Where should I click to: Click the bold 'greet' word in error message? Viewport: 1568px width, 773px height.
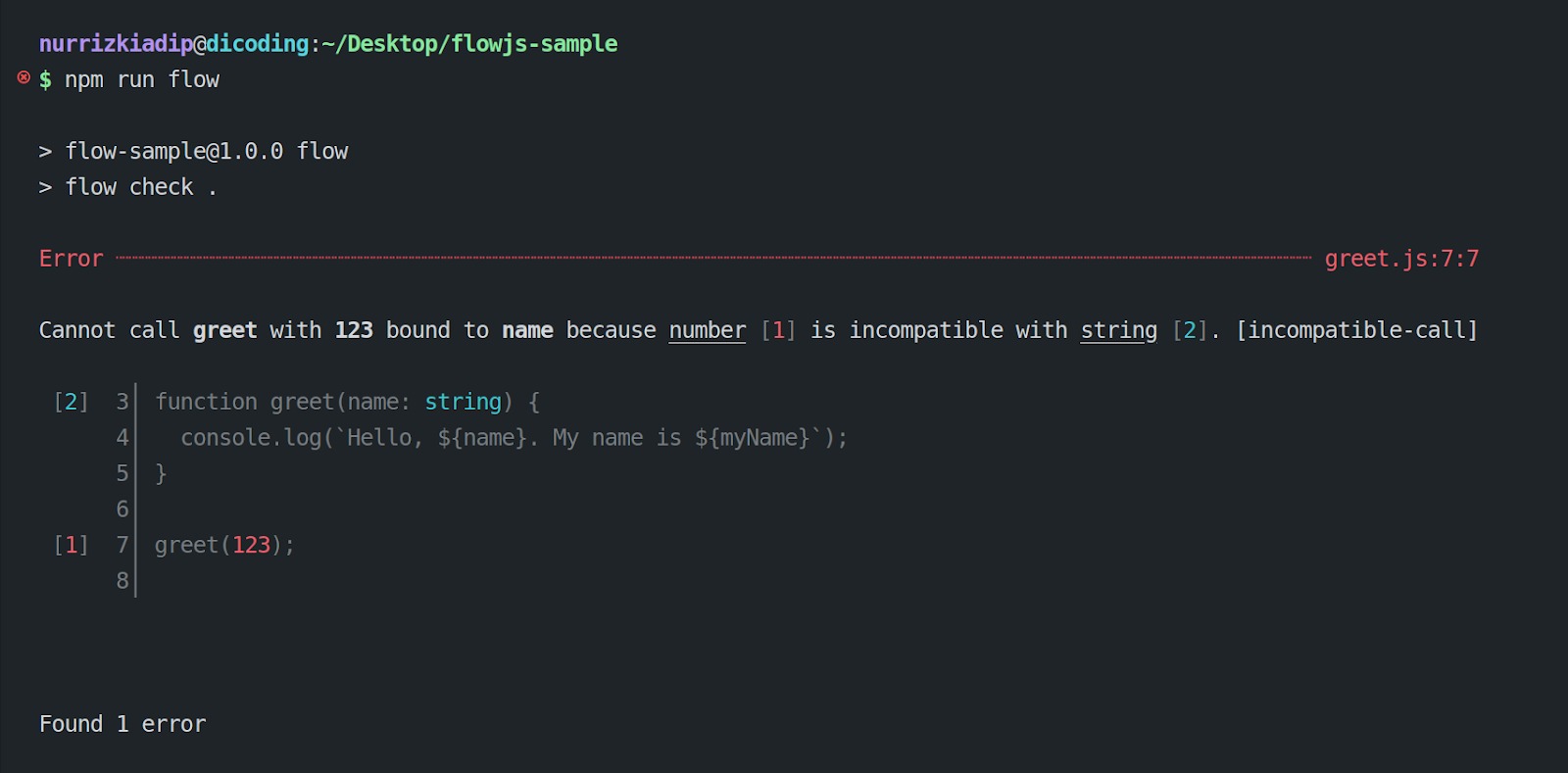[224, 330]
